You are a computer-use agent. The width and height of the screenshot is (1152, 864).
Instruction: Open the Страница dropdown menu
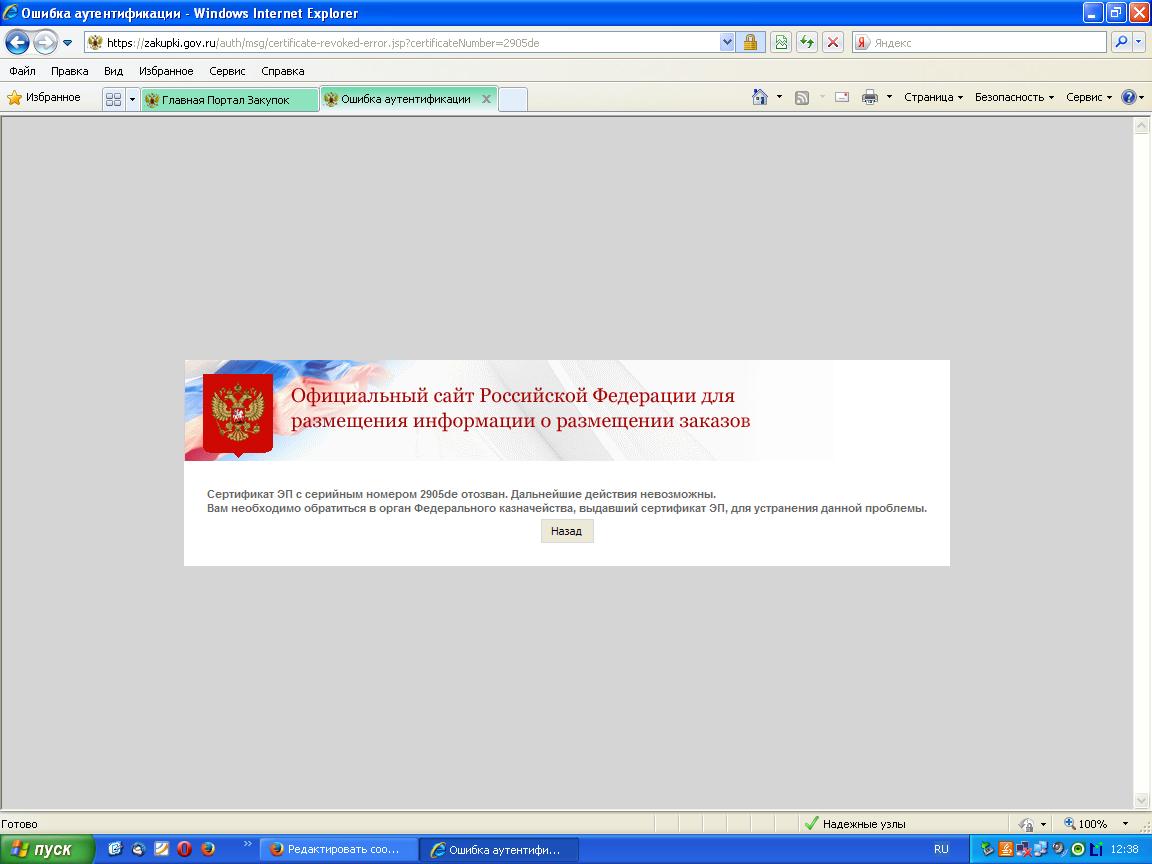[x=933, y=97]
